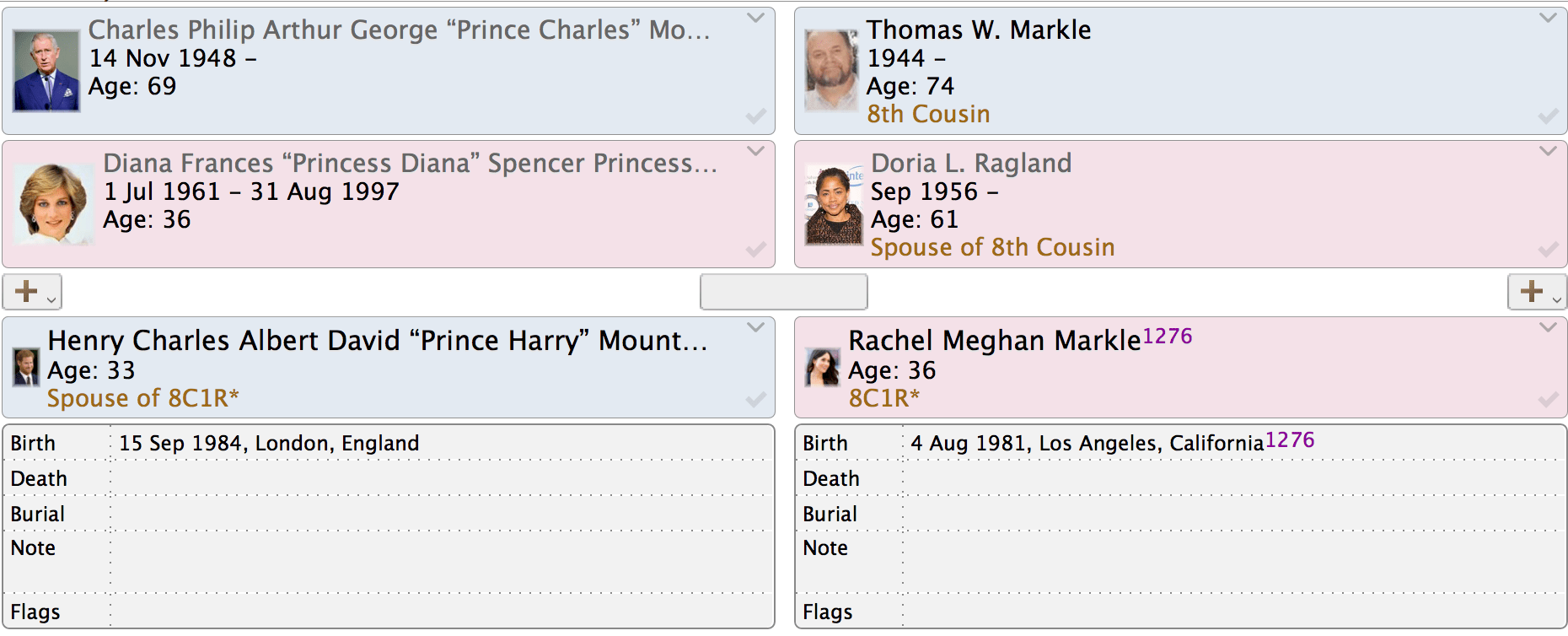Screen dimensions: 1568x636
Task: Open dropdown chevron on Prince Charles card
Action: tap(755, 18)
